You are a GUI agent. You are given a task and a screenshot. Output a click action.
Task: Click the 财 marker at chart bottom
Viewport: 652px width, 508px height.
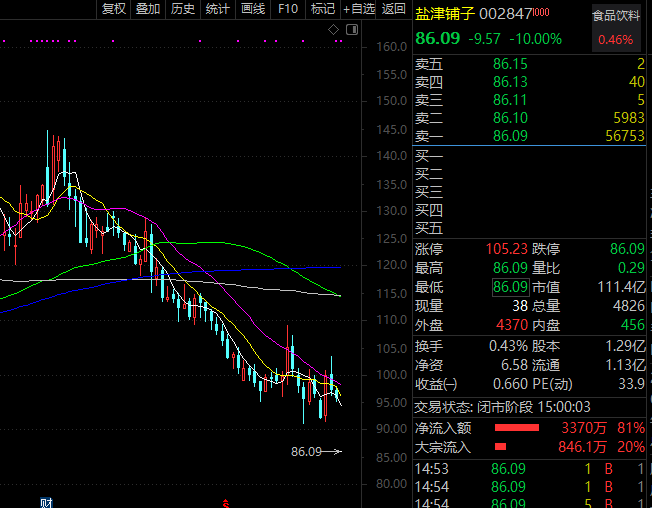45,501
